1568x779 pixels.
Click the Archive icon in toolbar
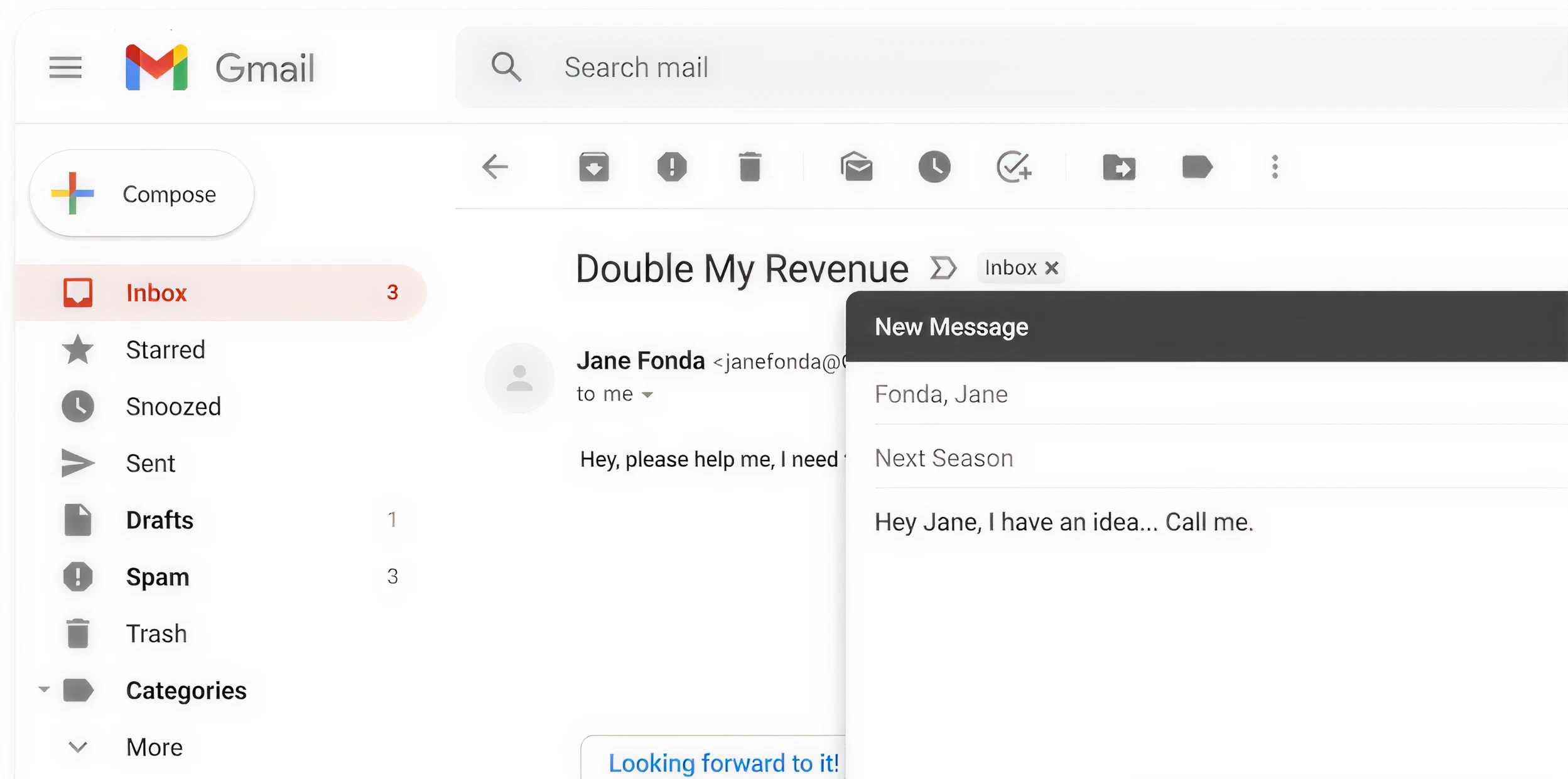[593, 167]
